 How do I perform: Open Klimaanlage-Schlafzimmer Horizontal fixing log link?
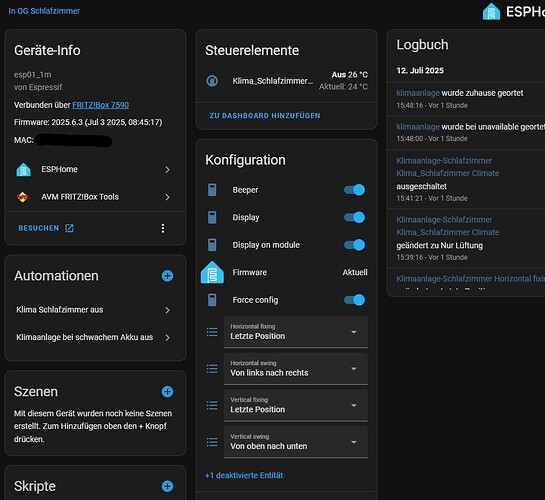pyautogui.click(x=471, y=279)
